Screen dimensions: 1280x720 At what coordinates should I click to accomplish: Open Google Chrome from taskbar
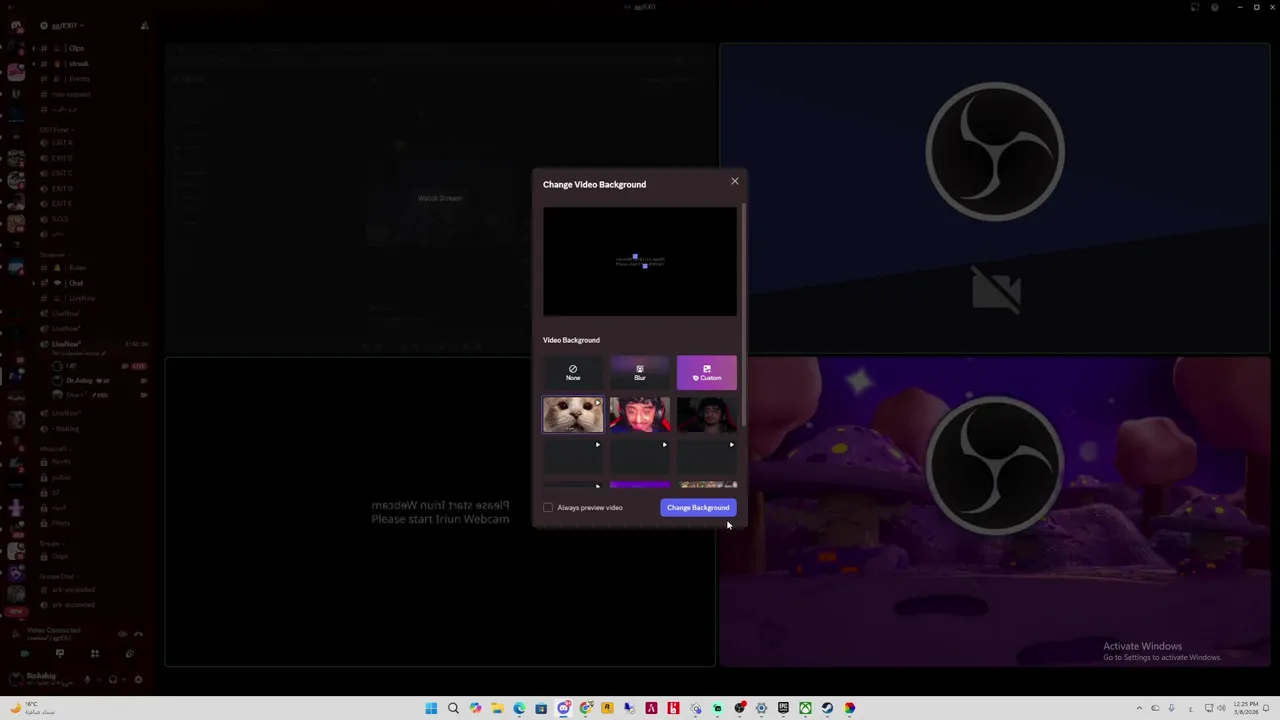point(585,708)
